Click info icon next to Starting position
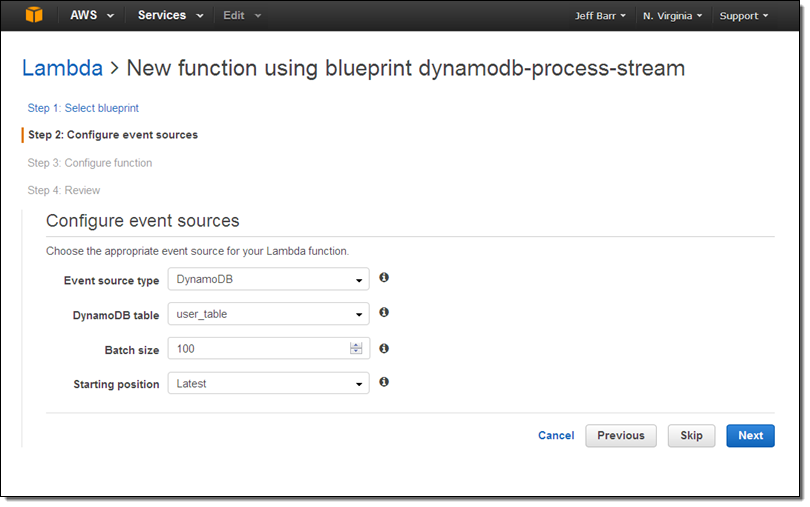 pos(384,382)
